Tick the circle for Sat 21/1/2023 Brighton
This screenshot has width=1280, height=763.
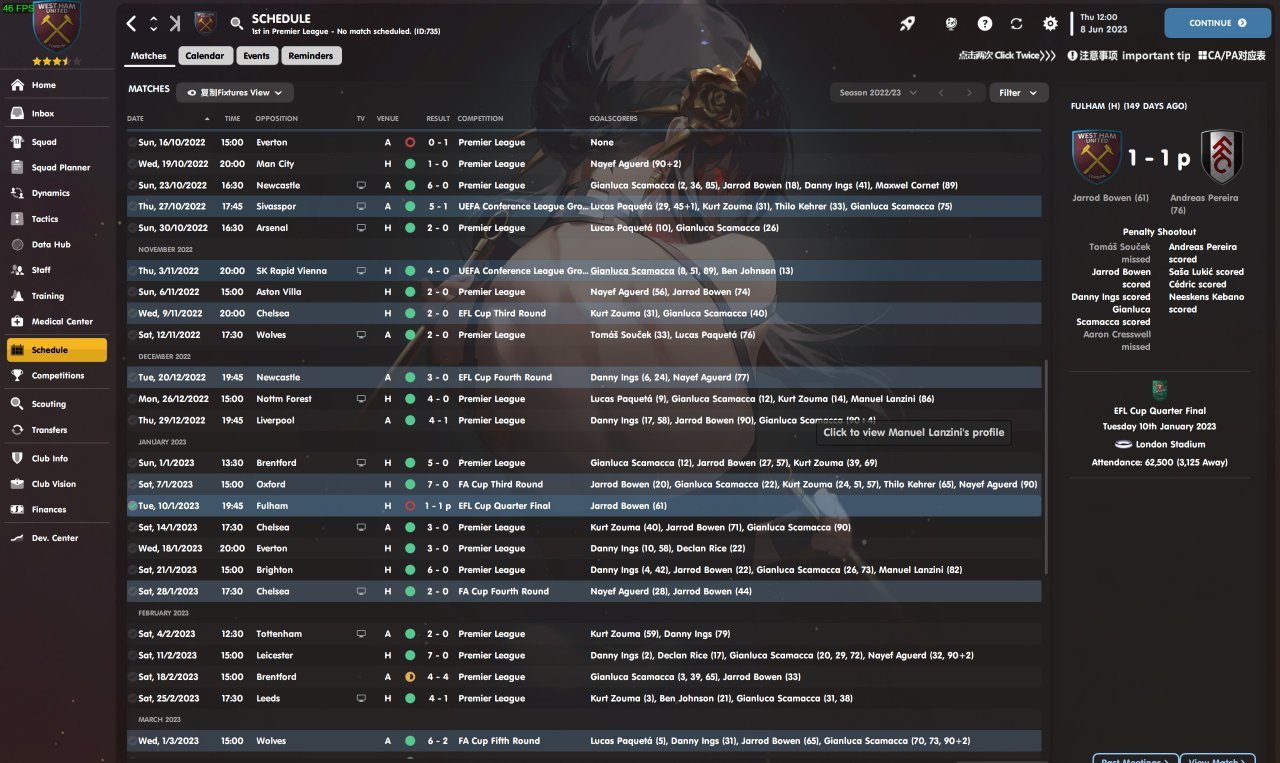pos(133,570)
